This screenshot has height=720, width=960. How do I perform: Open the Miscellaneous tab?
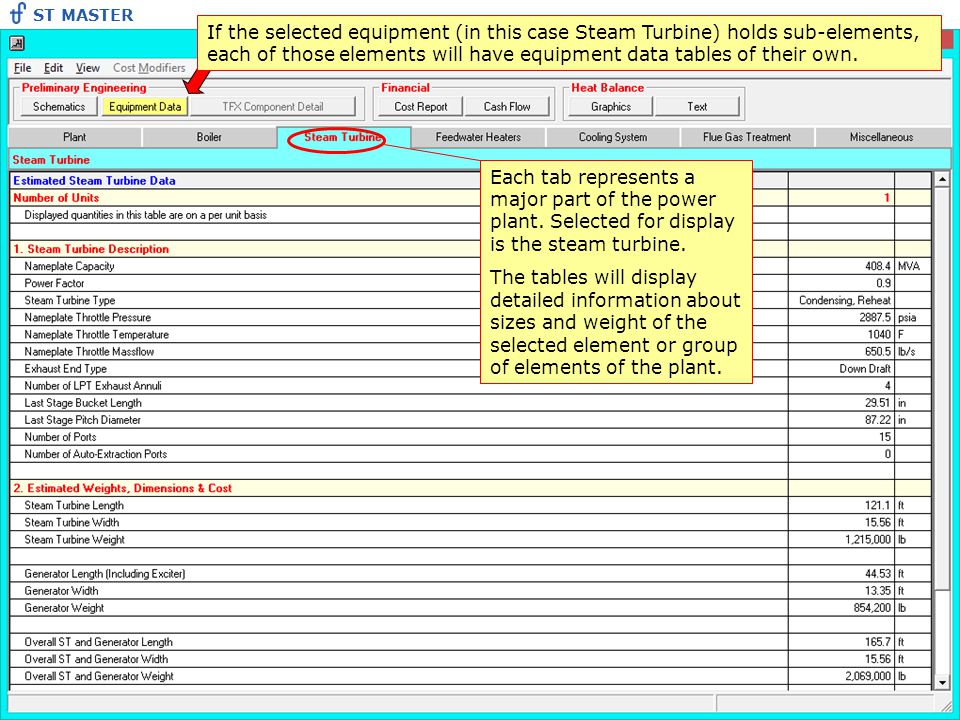[882, 137]
